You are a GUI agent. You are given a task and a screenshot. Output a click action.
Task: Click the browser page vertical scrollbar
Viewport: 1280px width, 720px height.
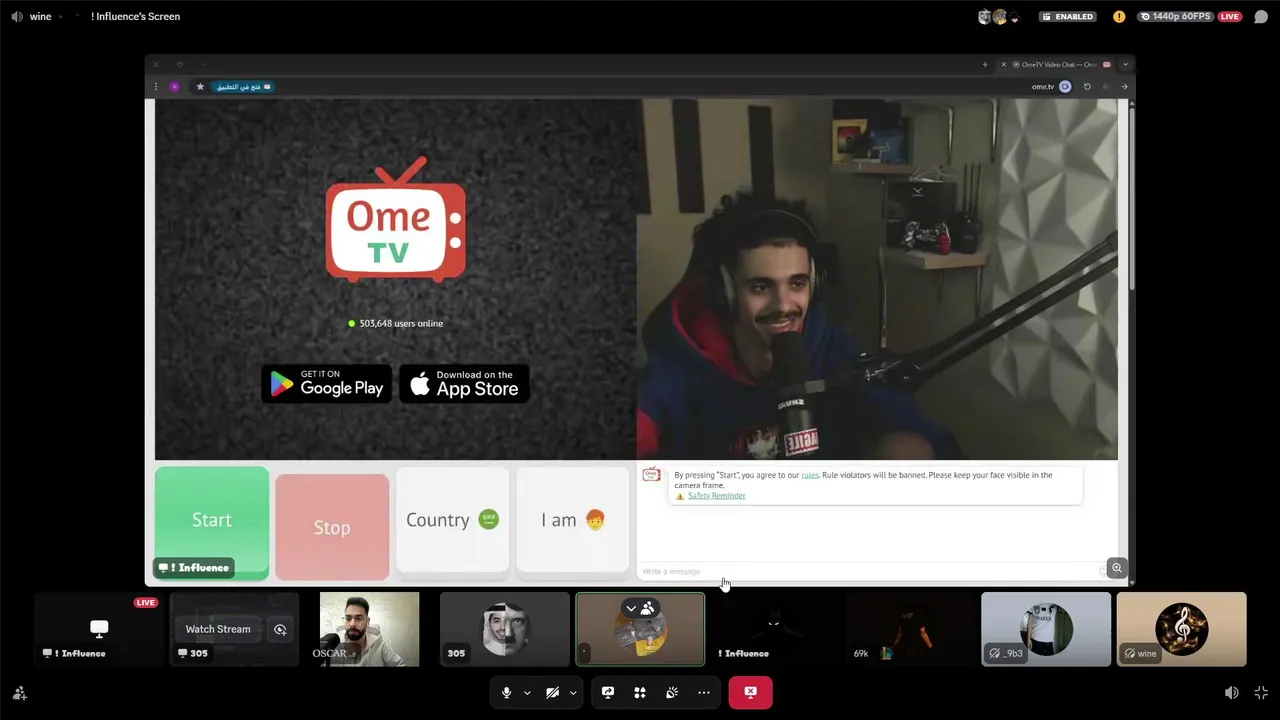pos(1131,197)
